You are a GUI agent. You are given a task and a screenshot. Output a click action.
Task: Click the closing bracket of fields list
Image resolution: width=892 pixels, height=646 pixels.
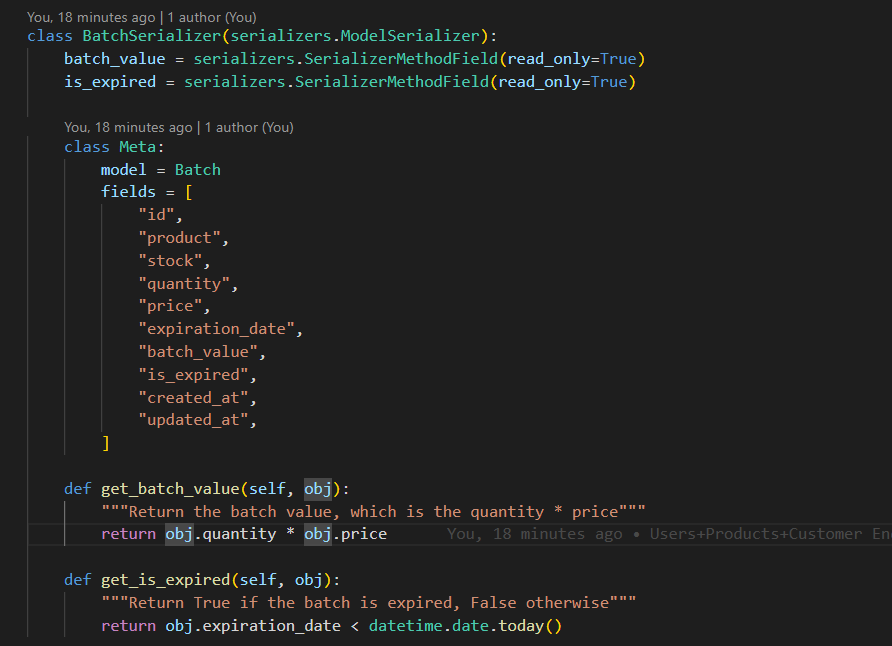106,443
